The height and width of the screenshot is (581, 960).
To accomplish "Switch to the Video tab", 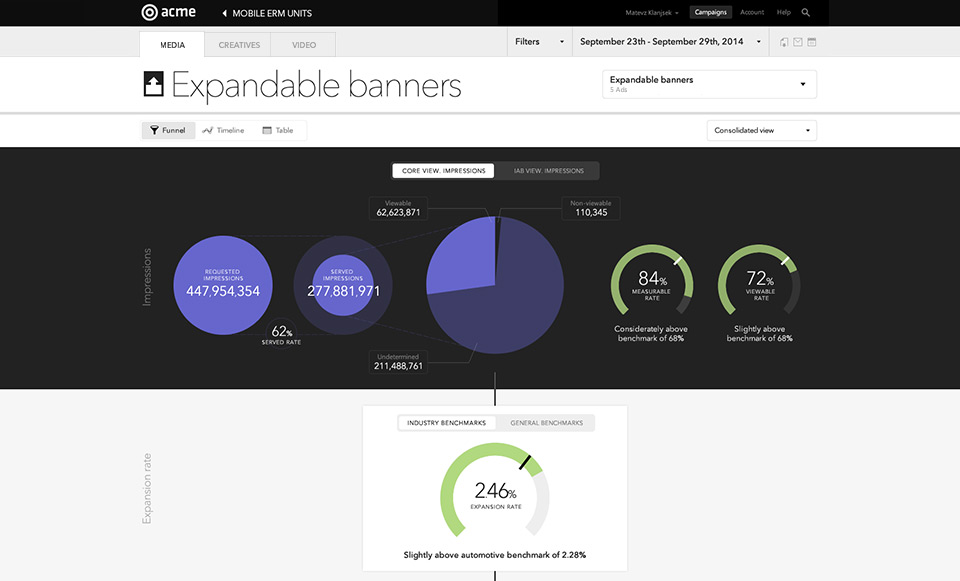I will 304,45.
